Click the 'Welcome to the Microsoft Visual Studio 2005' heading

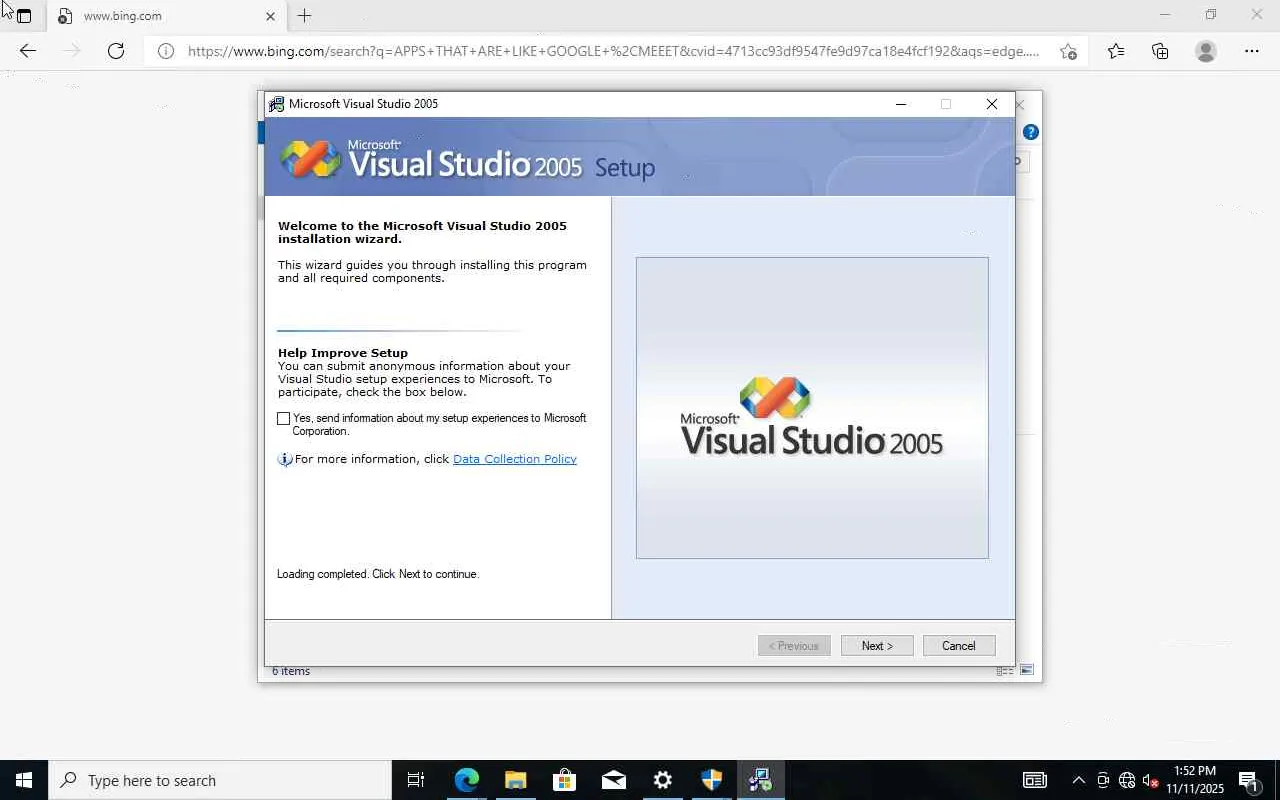click(x=422, y=232)
